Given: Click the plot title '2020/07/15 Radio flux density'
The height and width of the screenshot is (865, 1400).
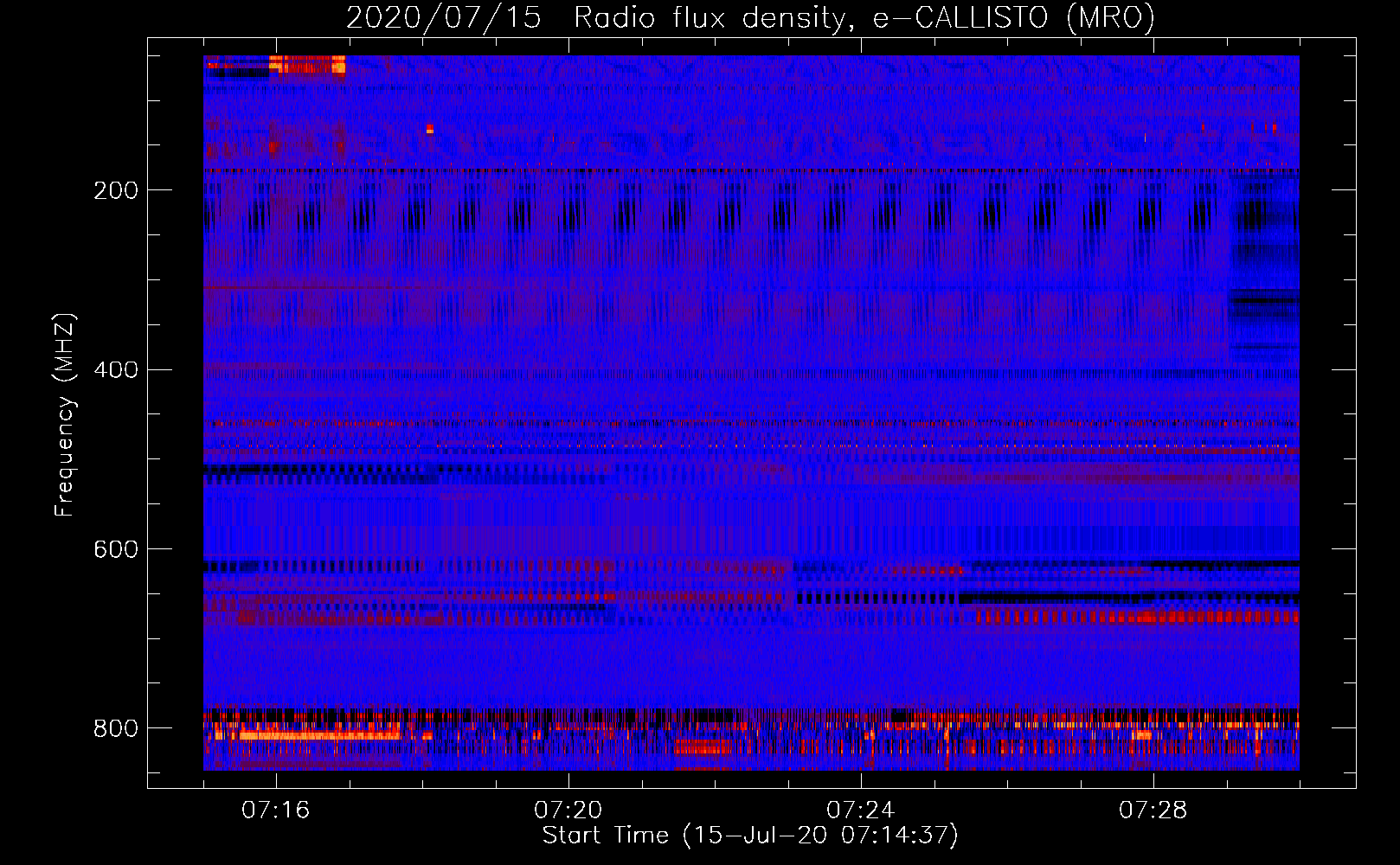Looking at the screenshot, I should click(750, 17).
